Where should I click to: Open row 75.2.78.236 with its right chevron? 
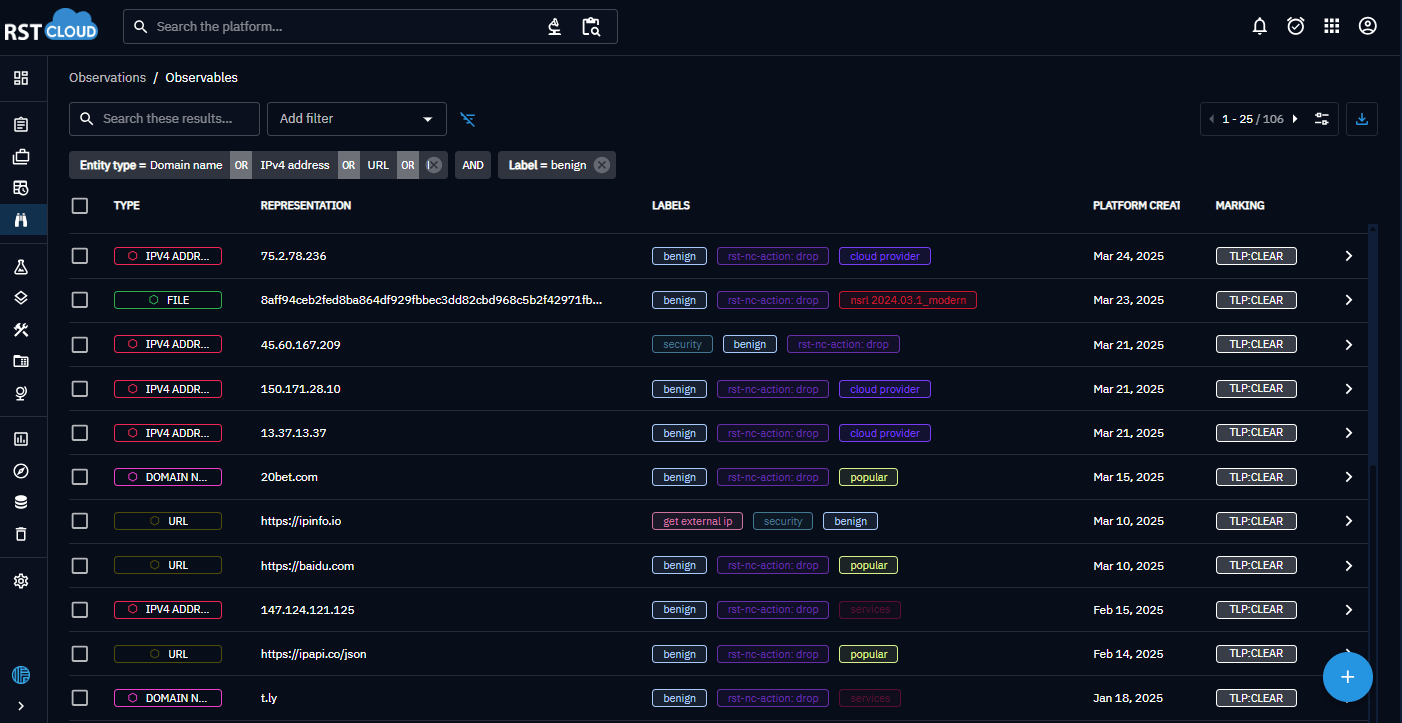point(1348,256)
